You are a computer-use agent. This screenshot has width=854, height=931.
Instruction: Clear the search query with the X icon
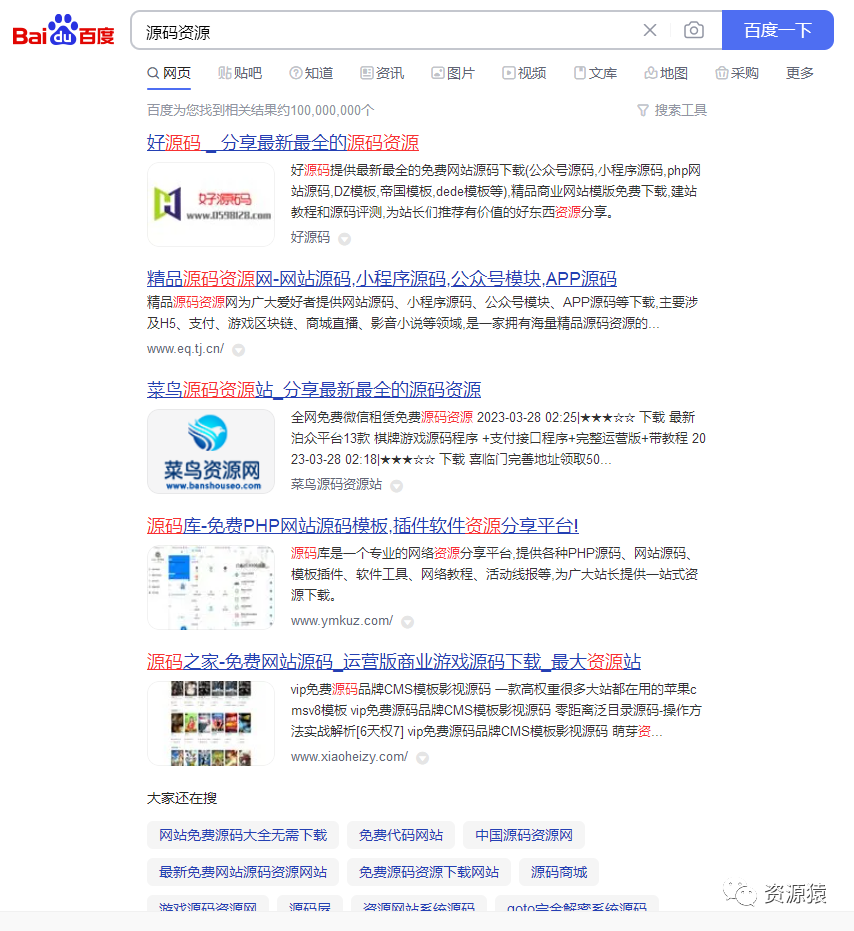click(x=650, y=30)
